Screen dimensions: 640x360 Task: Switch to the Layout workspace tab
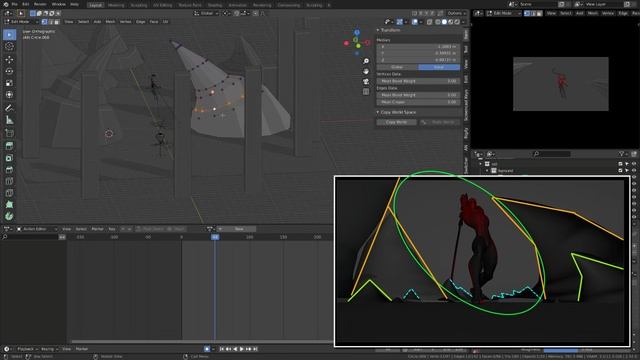click(x=96, y=5)
